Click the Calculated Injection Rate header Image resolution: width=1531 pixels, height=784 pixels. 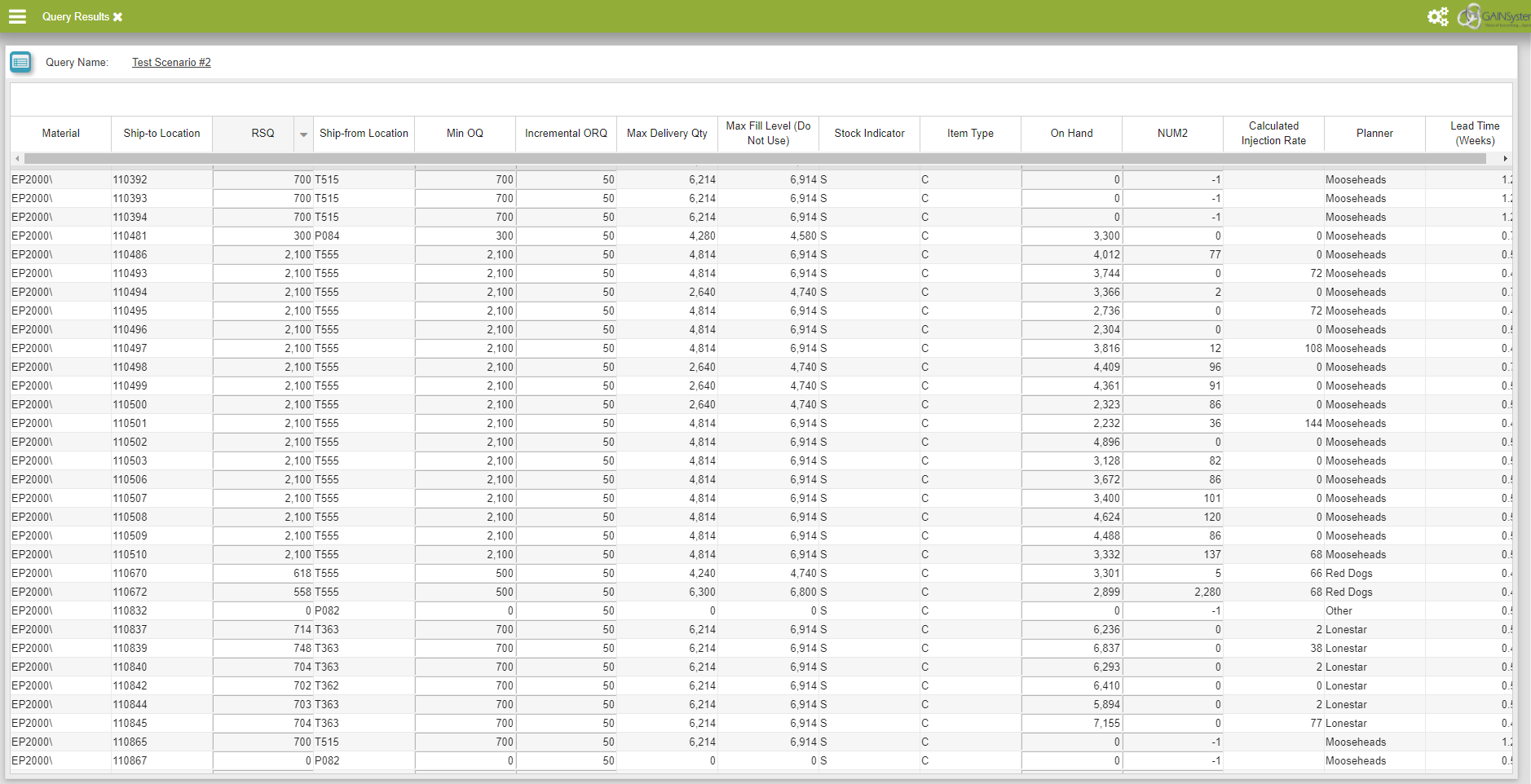coord(1273,134)
